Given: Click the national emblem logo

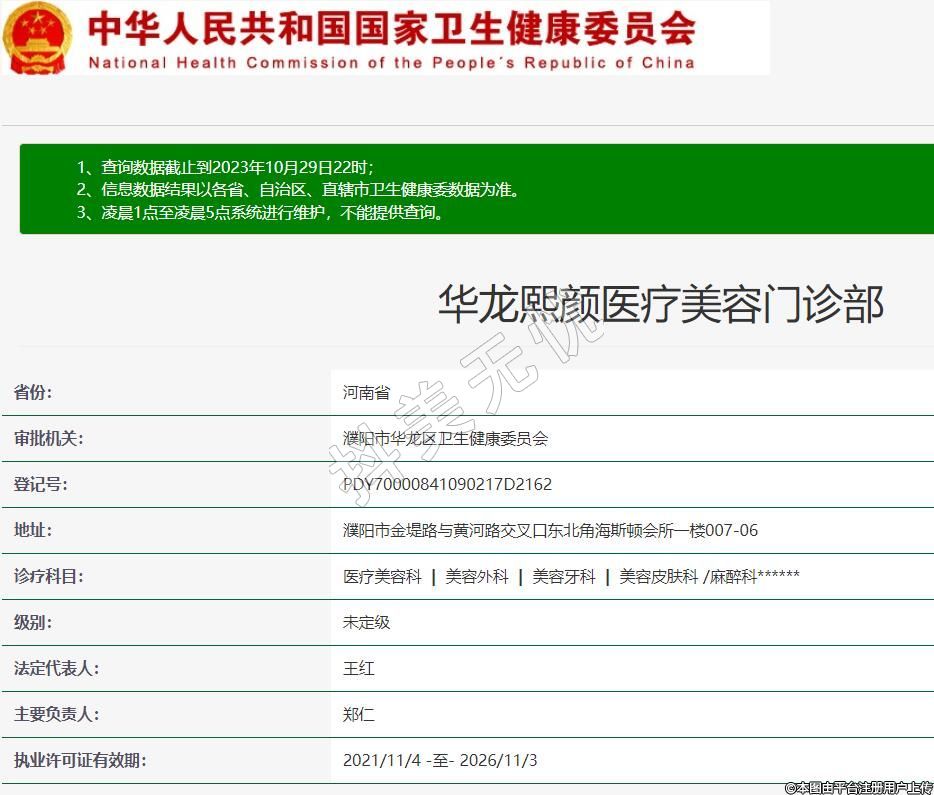Looking at the screenshot, I should coord(38,38).
